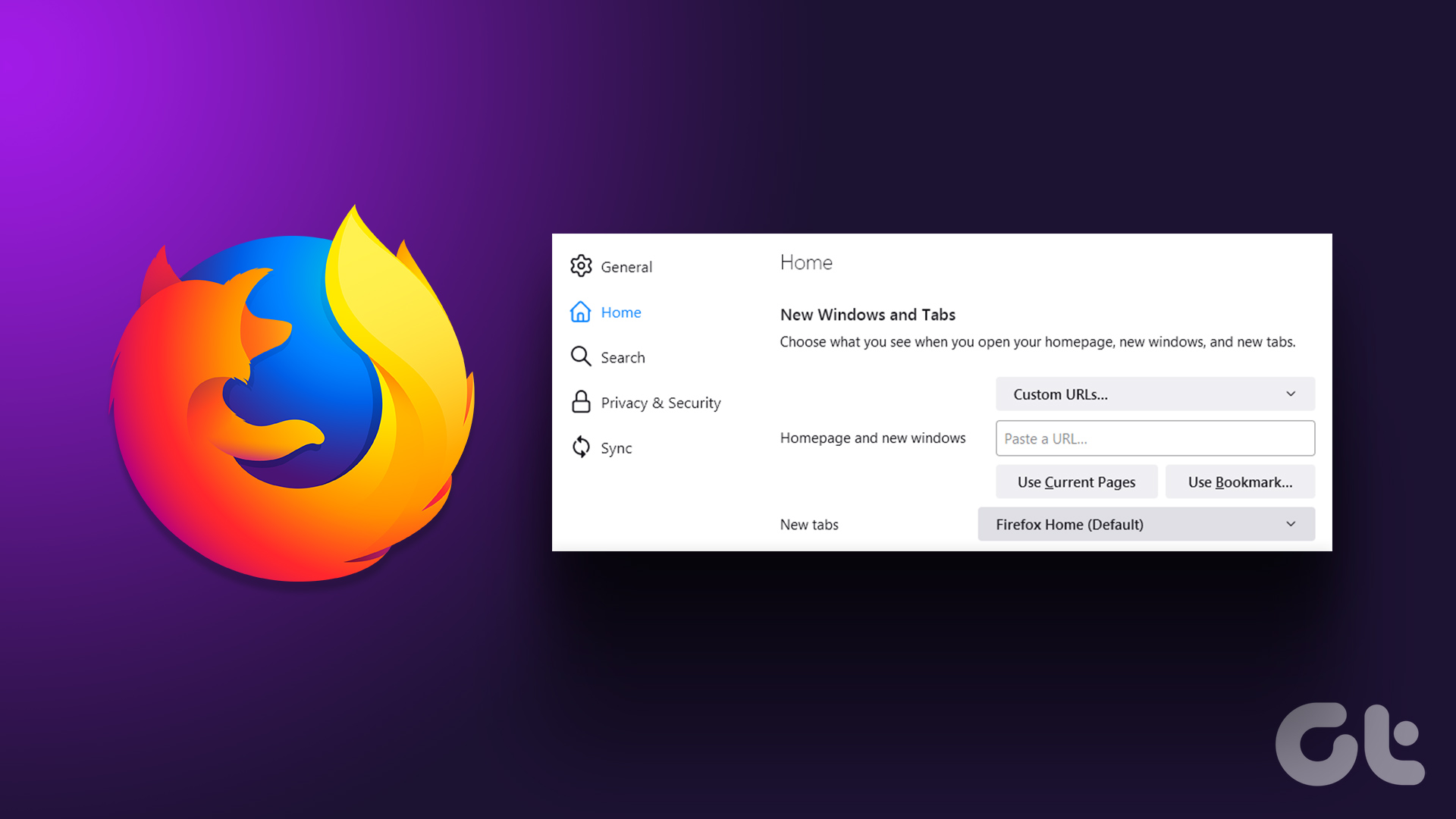1456x819 pixels.
Task: Click the General gear icon
Action: (581, 266)
